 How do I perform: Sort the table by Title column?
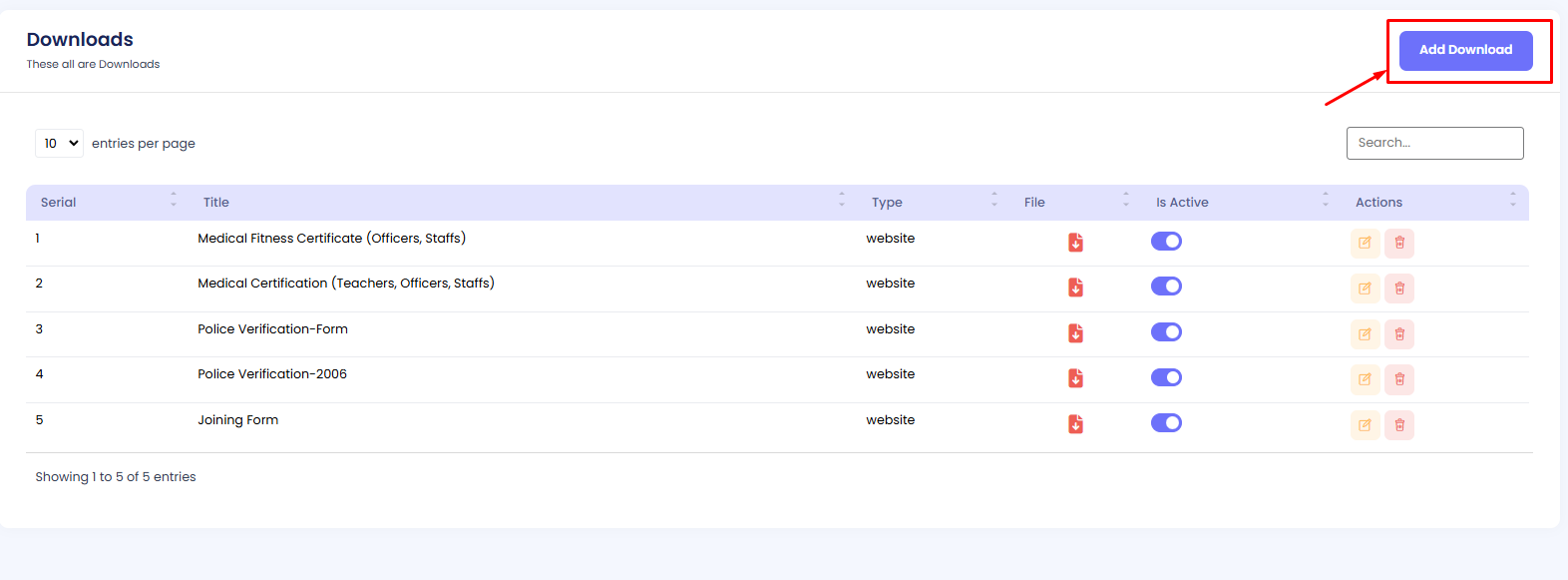pos(216,203)
